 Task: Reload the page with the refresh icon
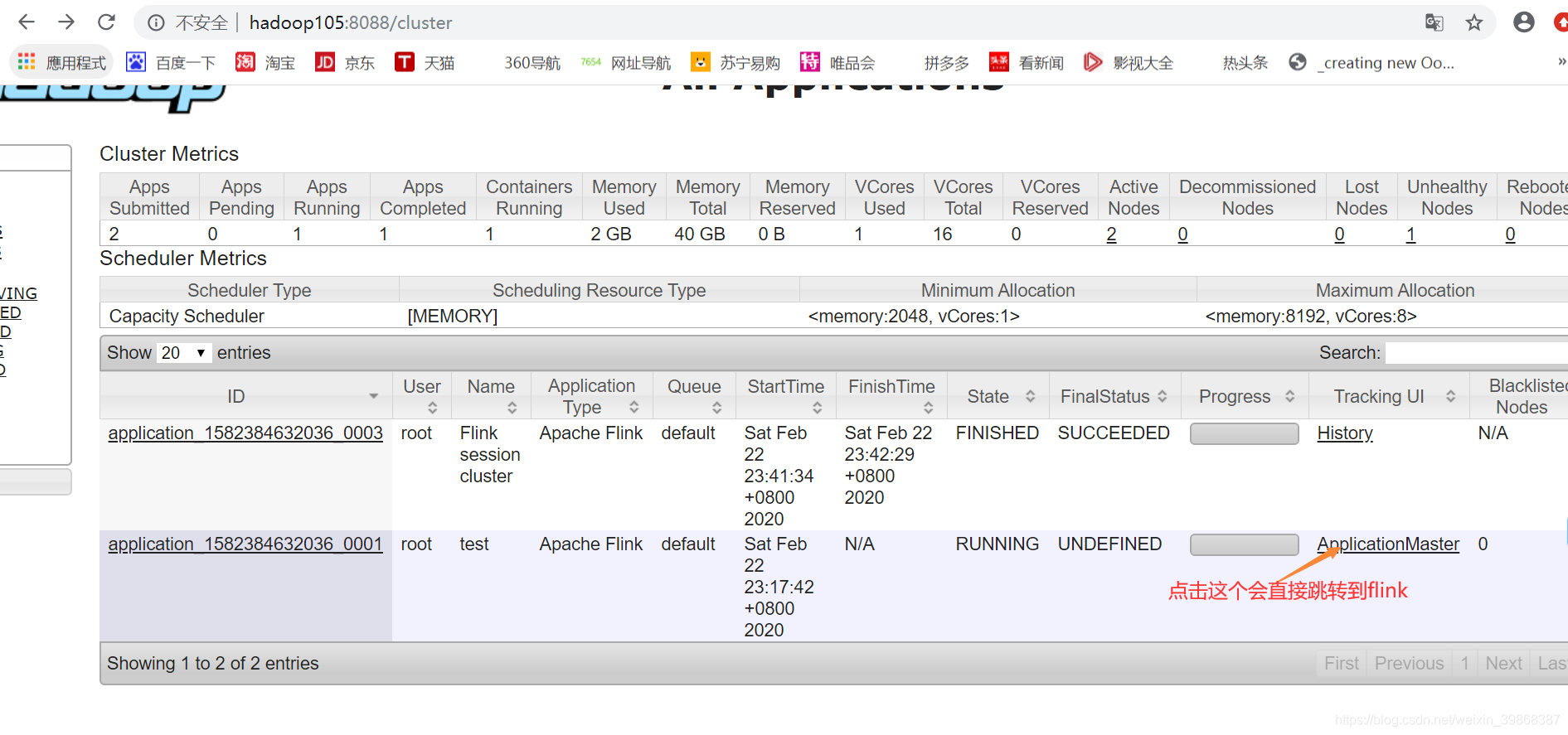coord(106,22)
